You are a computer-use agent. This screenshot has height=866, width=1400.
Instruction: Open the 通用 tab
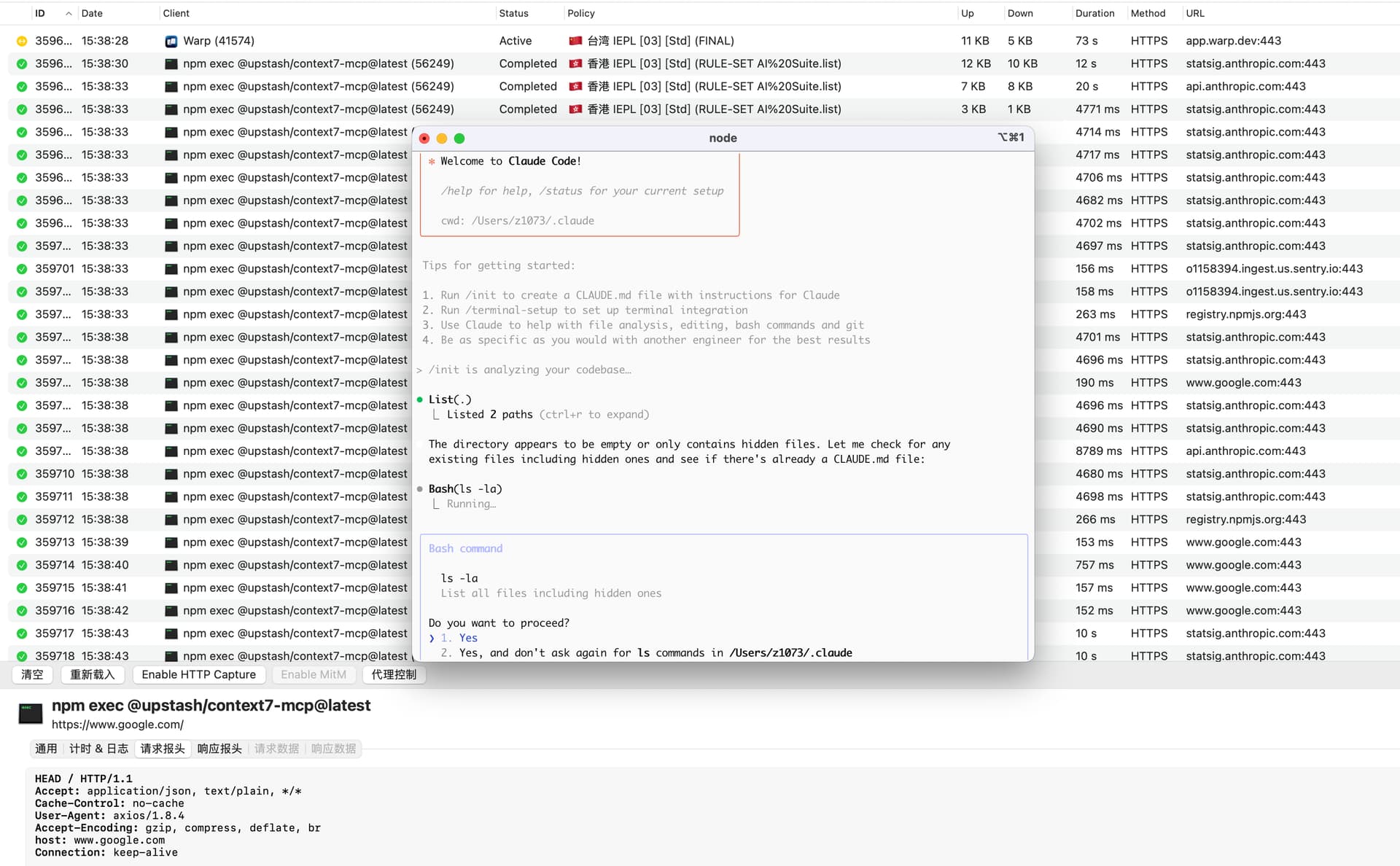pyautogui.click(x=46, y=749)
